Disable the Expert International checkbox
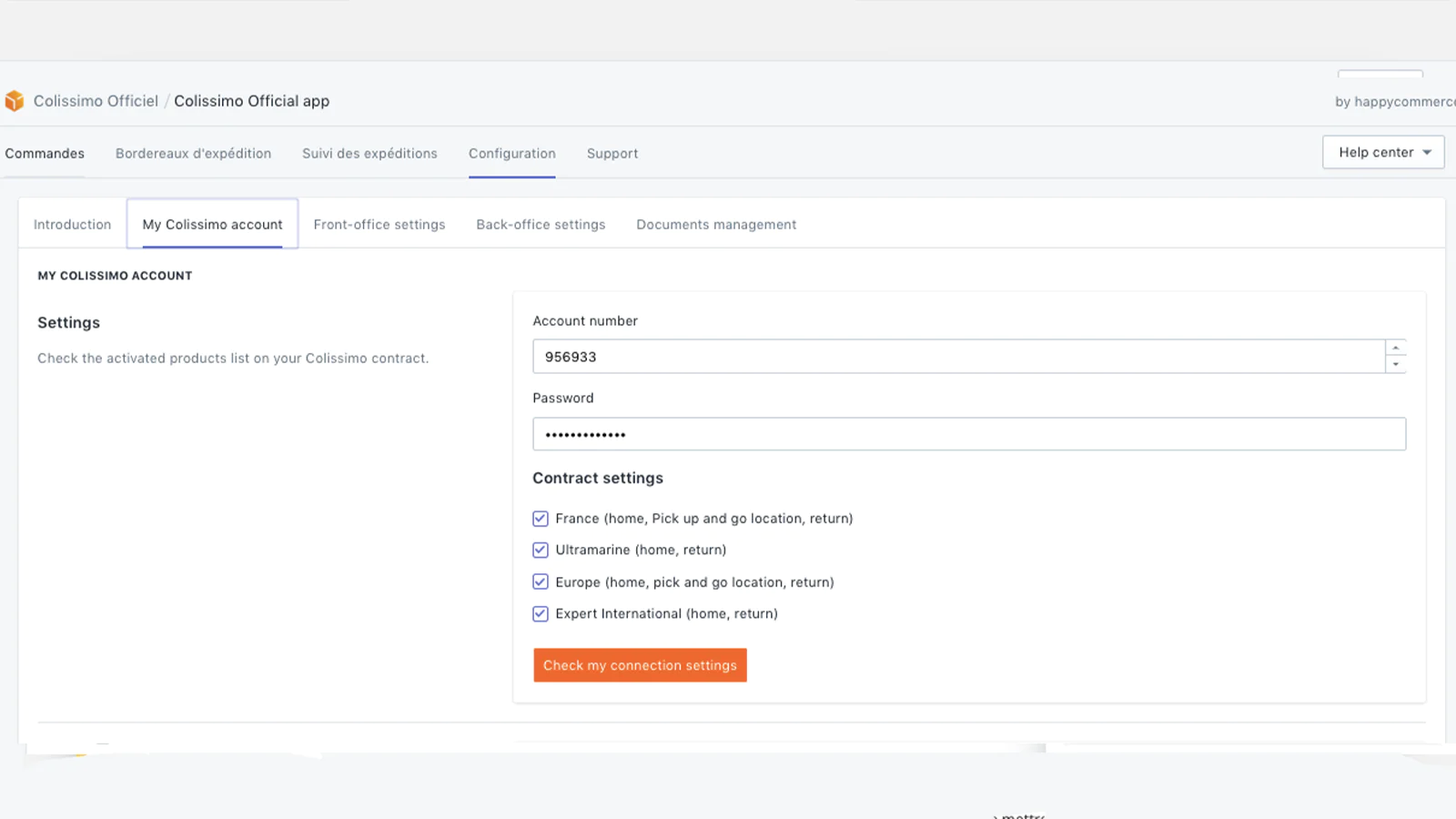Viewport: 1456px width, 819px height. pyautogui.click(x=541, y=614)
